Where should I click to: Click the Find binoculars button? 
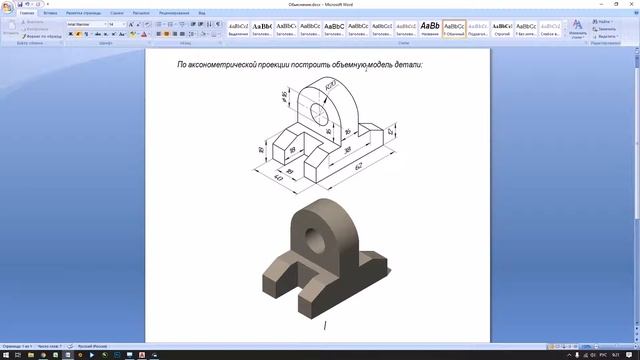coord(603,22)
